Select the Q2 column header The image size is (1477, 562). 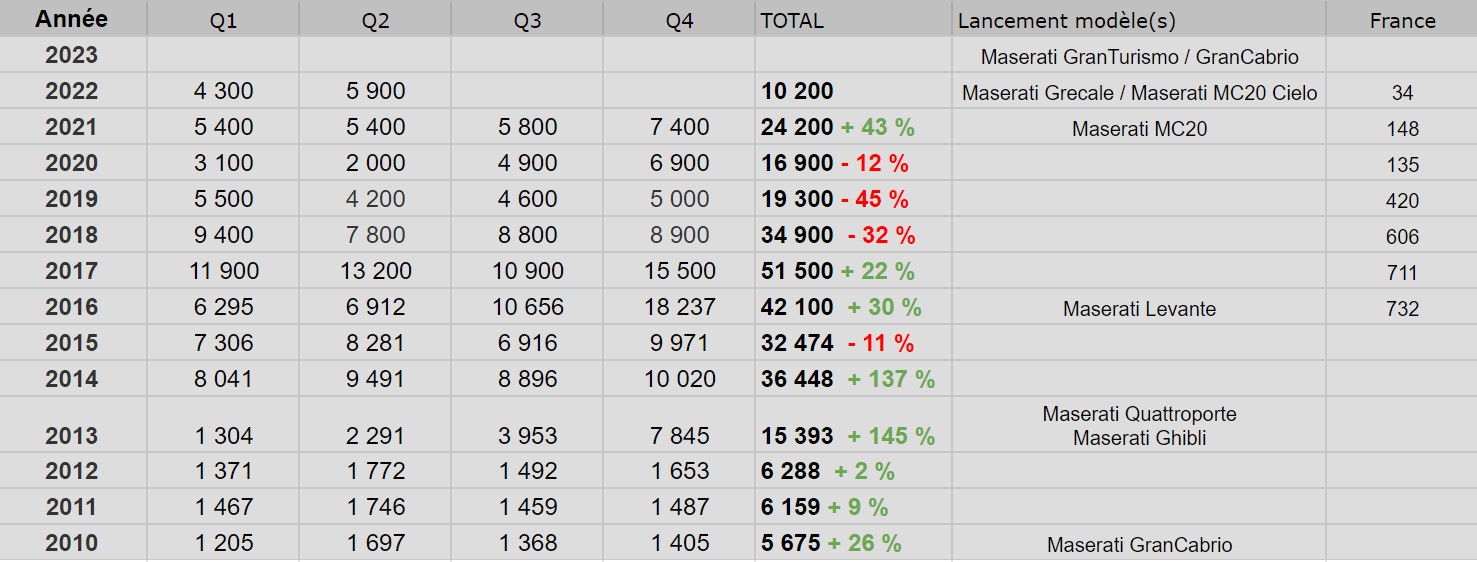pos(375,20)
